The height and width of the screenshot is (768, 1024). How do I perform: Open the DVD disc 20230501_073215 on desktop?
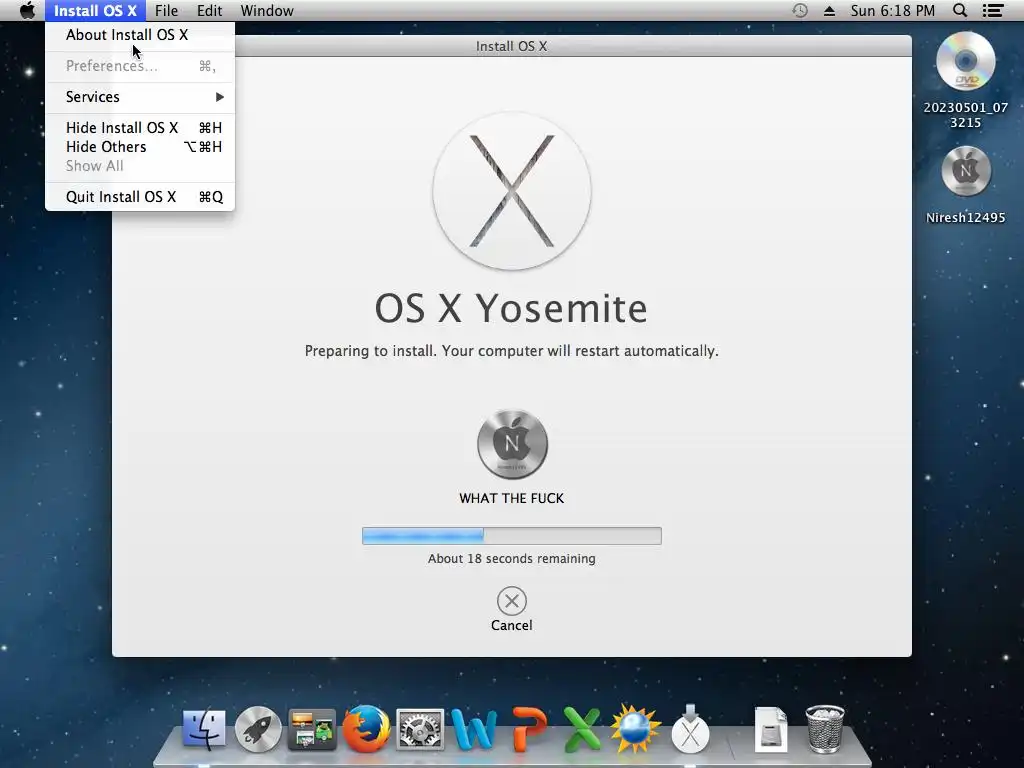[965, 61]
